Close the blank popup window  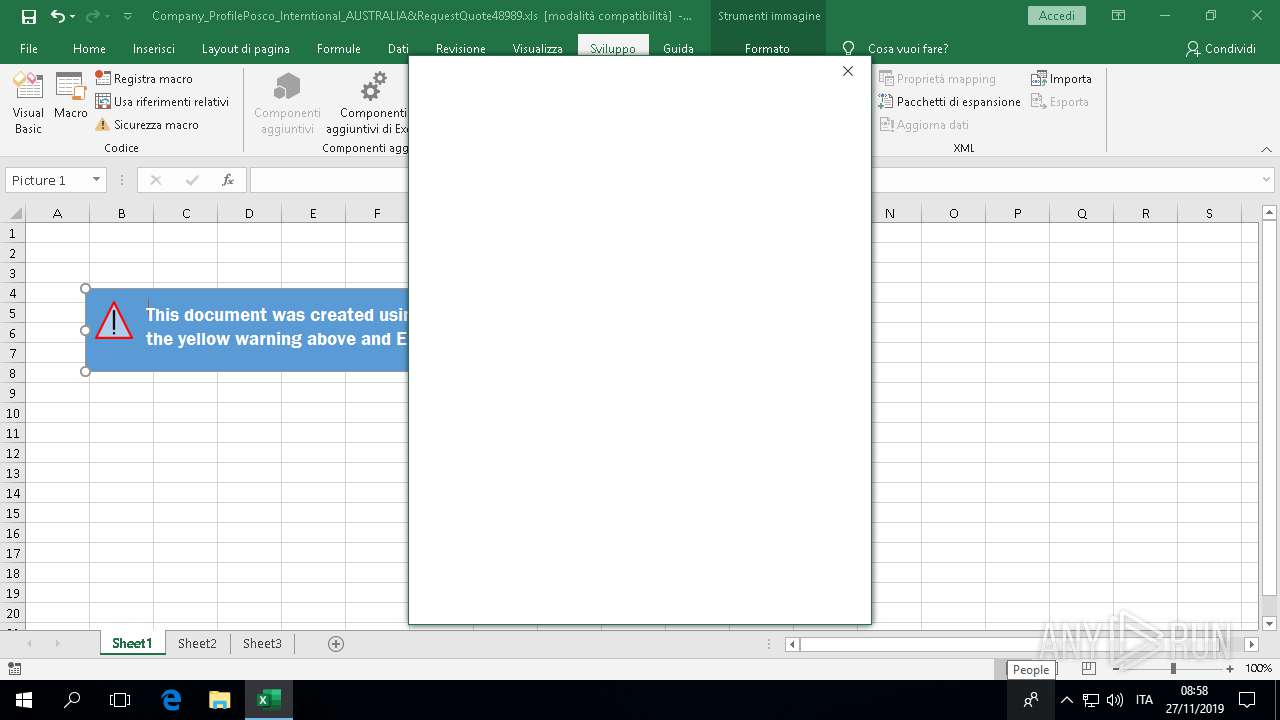pyautogui.click(x=848, y=71)
